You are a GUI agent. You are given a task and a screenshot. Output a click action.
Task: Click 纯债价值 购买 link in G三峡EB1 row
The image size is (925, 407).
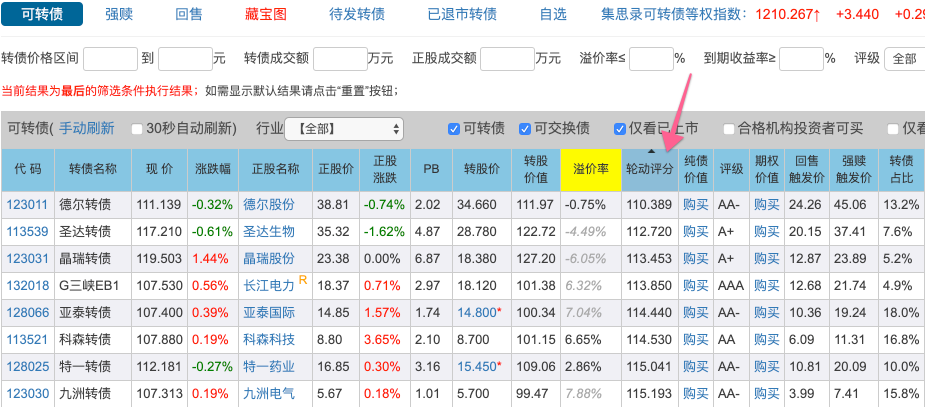click(x=696, y=285)
